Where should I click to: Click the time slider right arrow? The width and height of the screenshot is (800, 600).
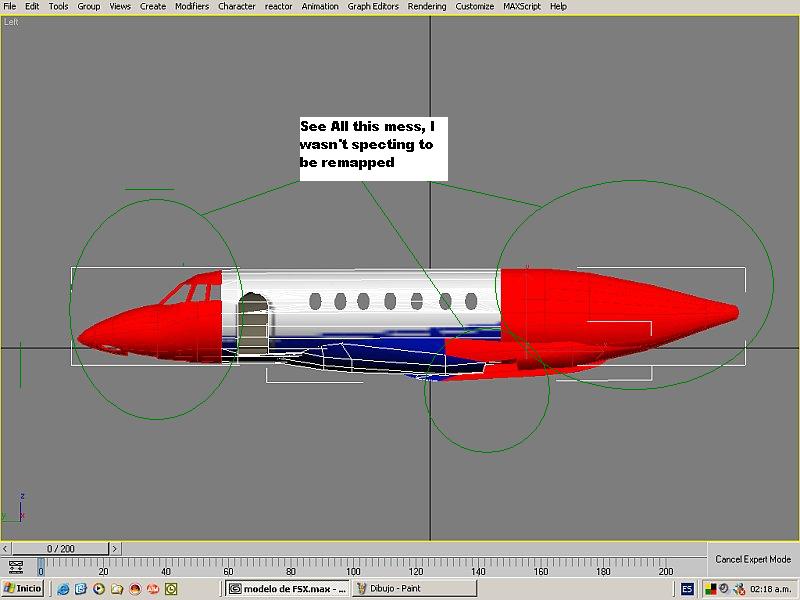[x=115, y=549]
